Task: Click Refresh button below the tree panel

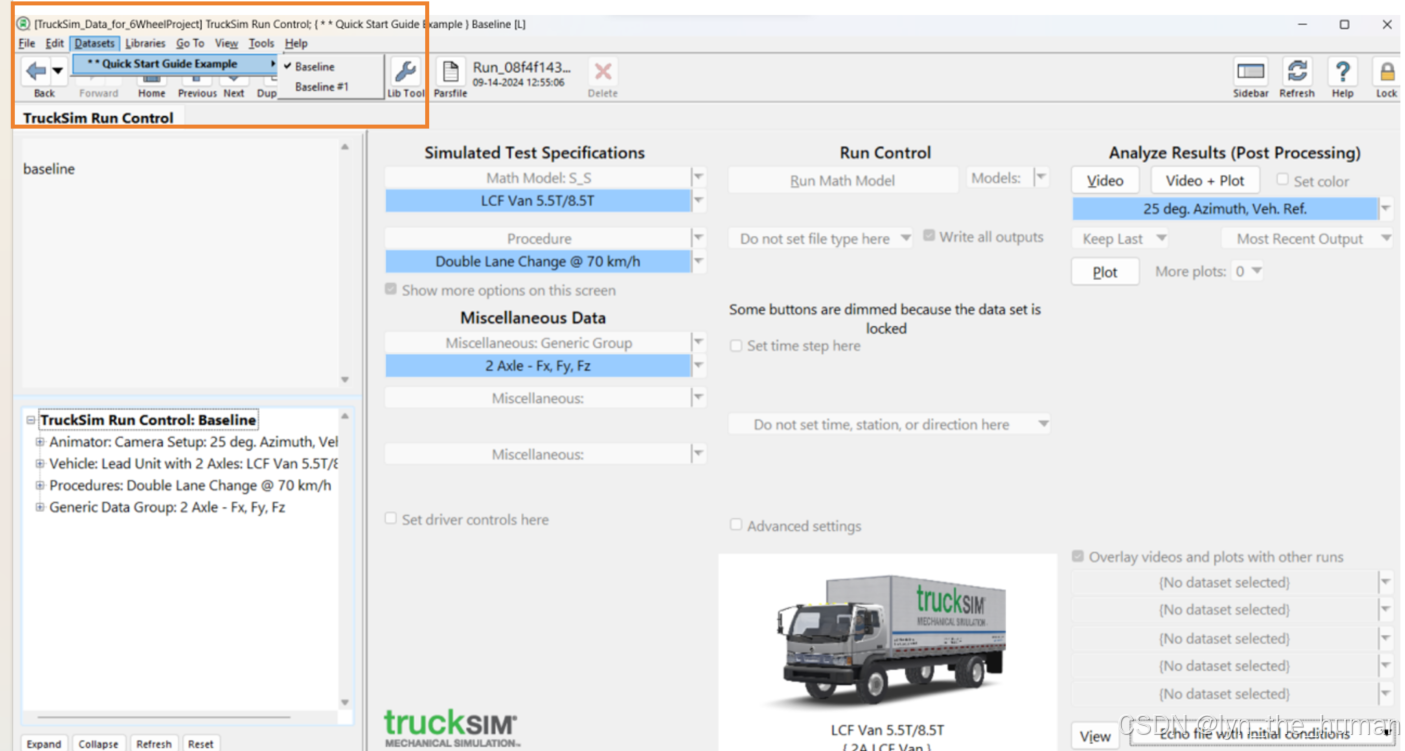Action: coord(153,743)
